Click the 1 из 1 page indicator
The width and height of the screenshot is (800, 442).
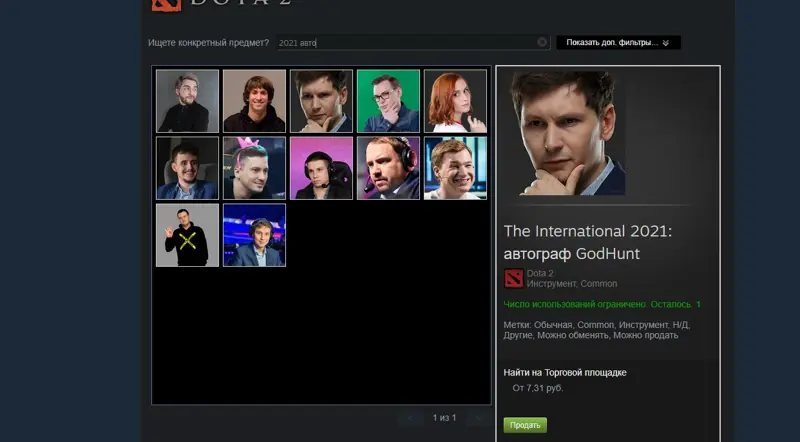pyautogui.click(x=444, y=418)
